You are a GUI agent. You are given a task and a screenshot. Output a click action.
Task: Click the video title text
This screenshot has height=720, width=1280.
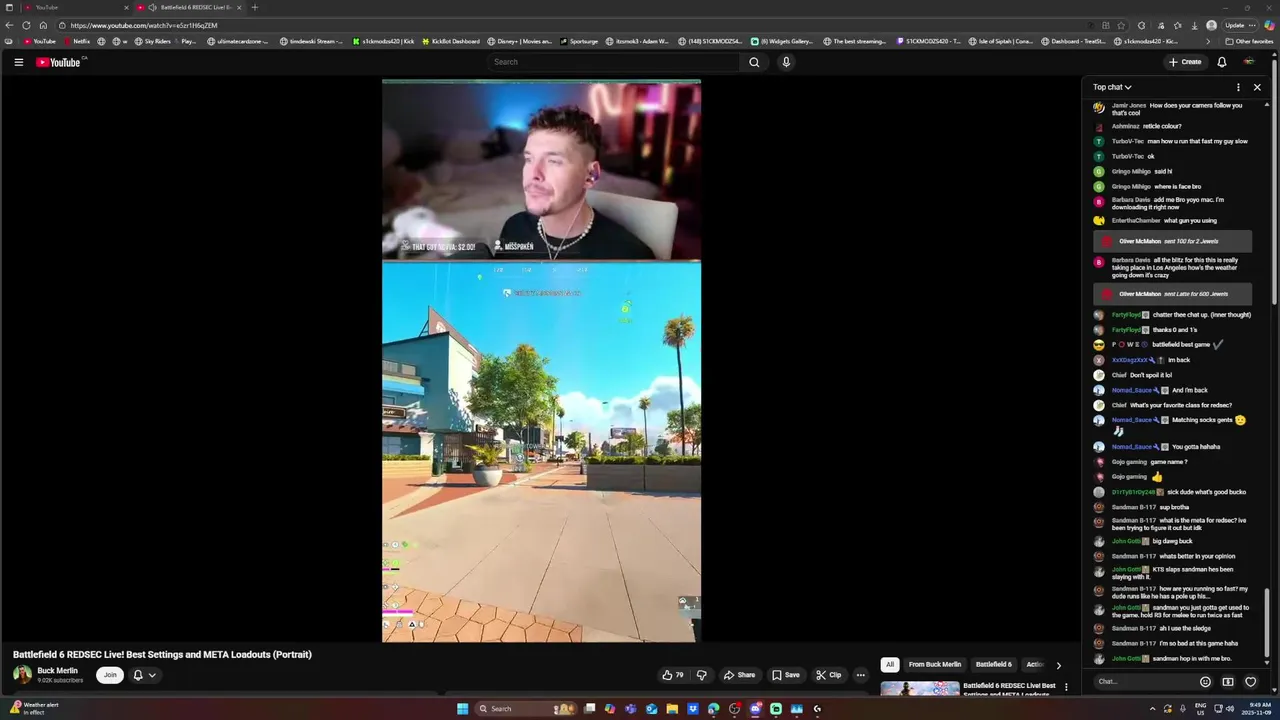[x=162, y=654]
